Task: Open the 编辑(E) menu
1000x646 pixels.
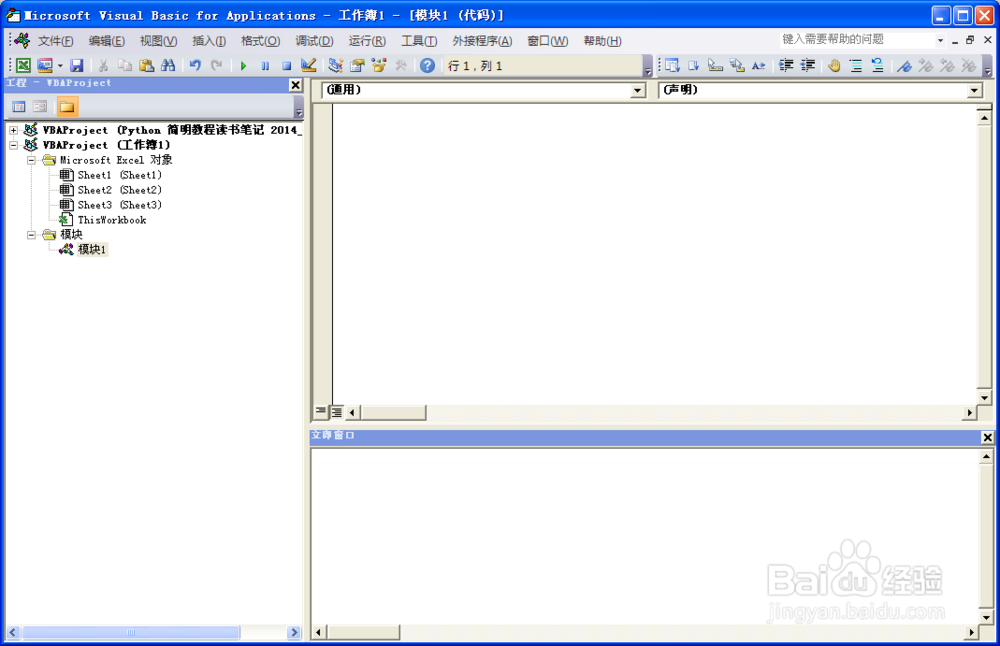Action: point(107,41)
